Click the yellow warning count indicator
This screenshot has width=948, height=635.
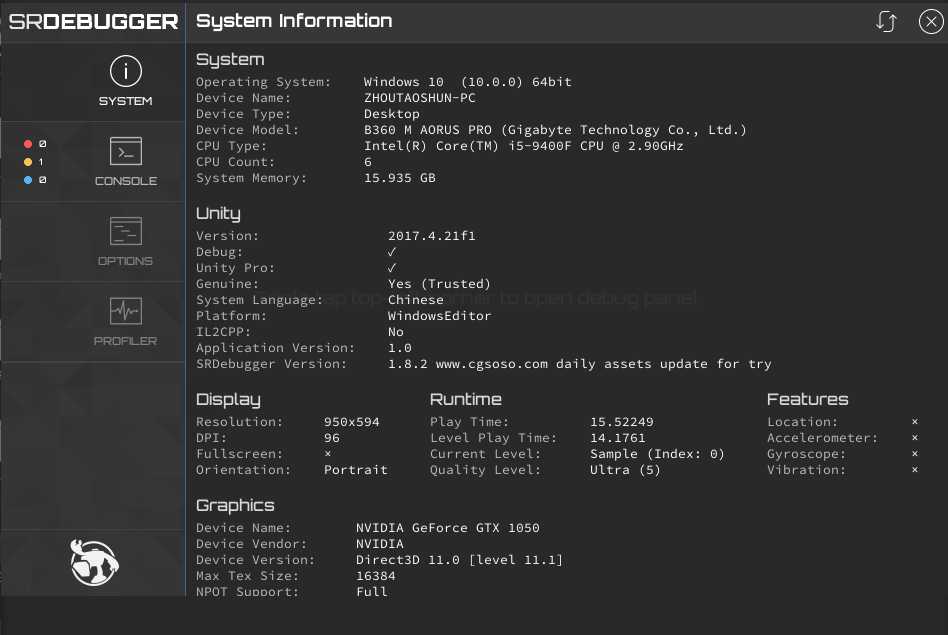coord(34,162)
